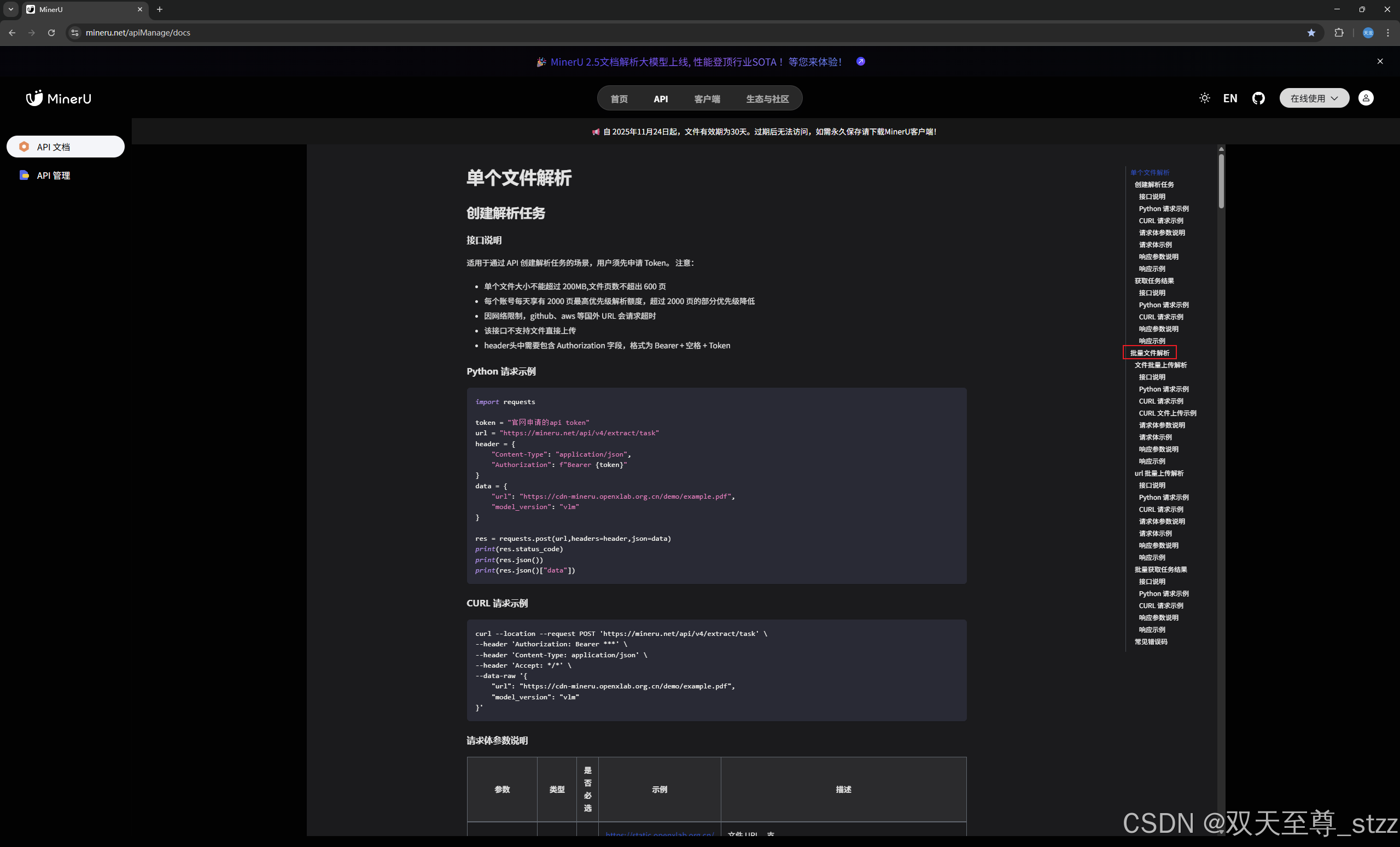Click the CURL 请求示例 heading
This screenshot has width=1400, height=847.
497,603
